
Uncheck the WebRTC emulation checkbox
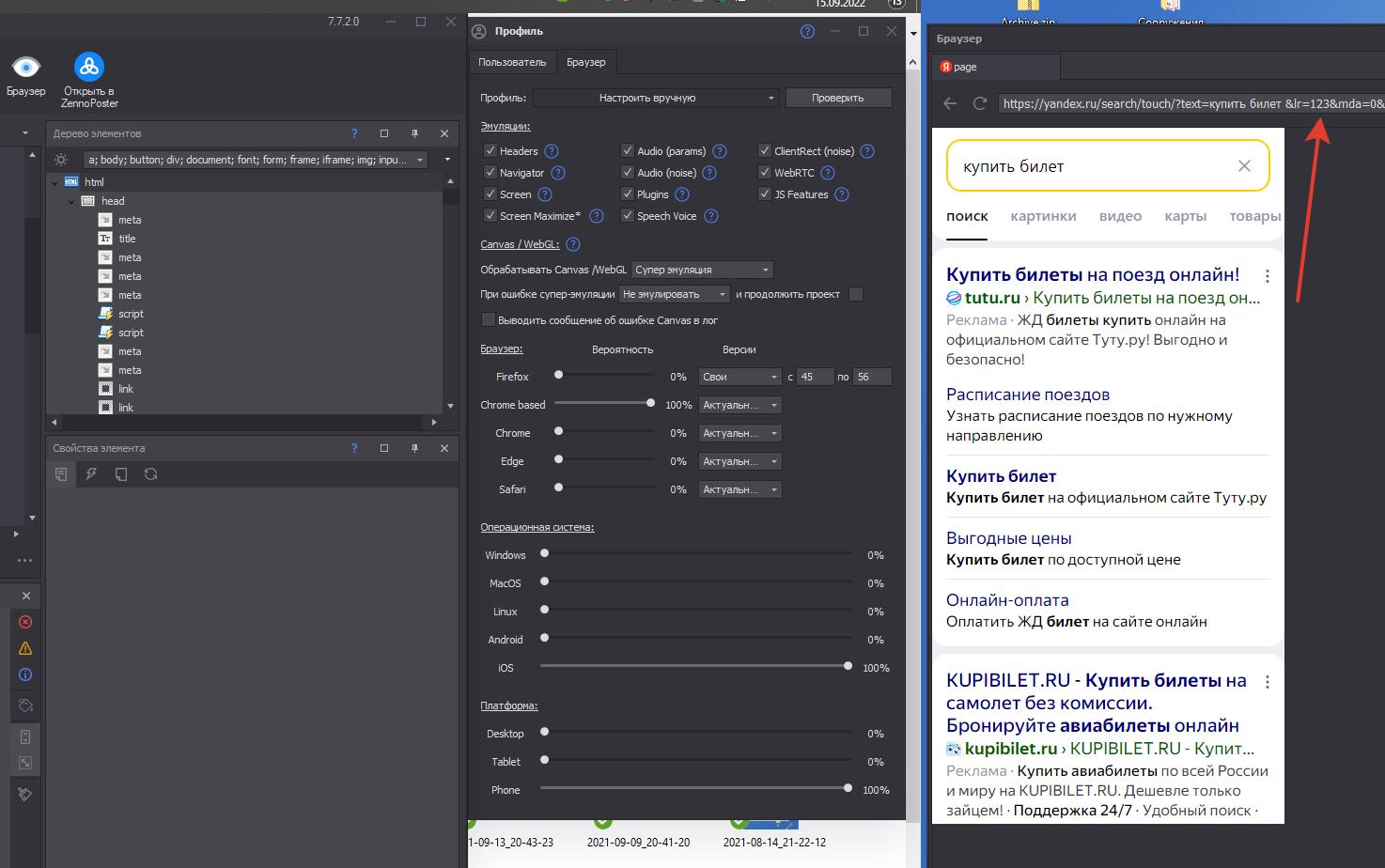pyautogui.click(x=765, y=173)
